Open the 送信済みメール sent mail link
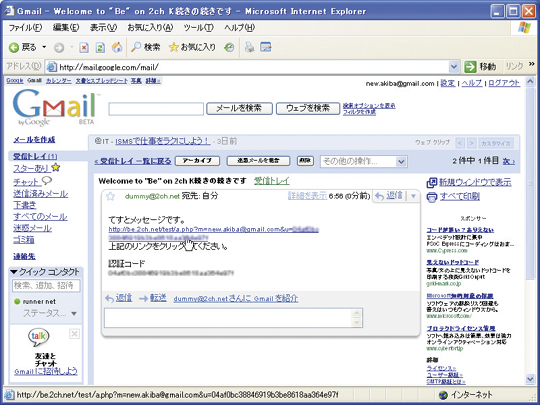 coord(41,194)
